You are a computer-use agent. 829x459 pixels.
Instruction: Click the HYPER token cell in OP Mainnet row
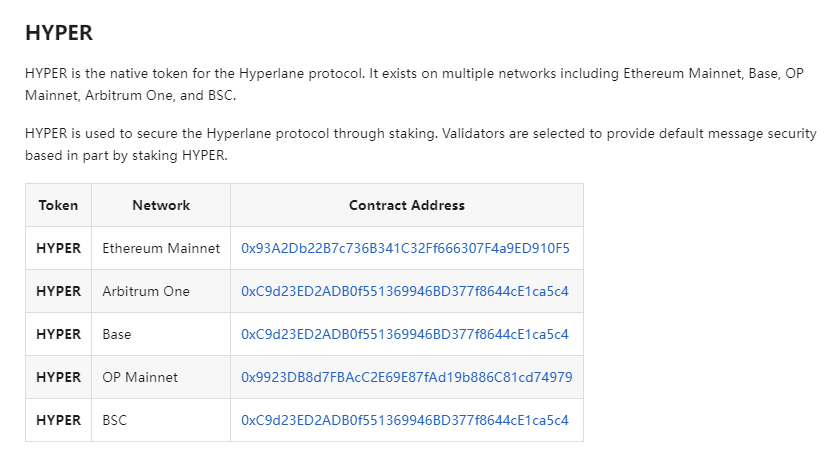[58, 377]
